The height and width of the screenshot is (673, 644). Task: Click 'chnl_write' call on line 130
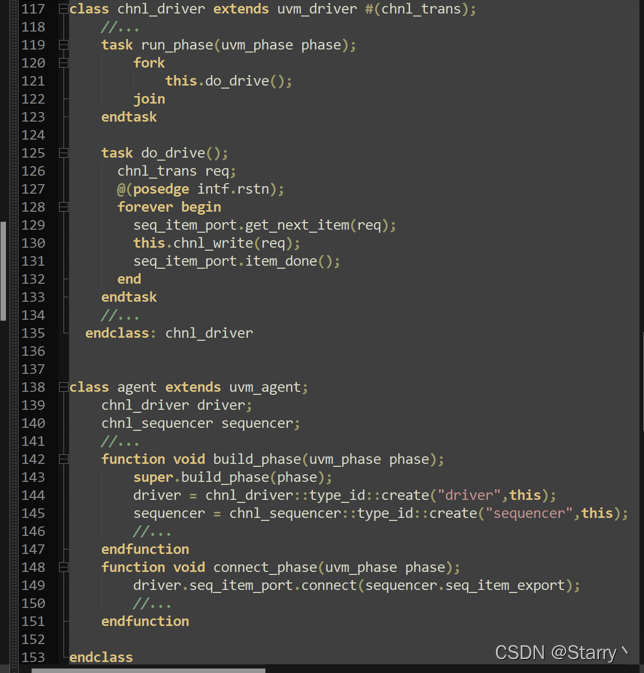click(x=213, y=243)
